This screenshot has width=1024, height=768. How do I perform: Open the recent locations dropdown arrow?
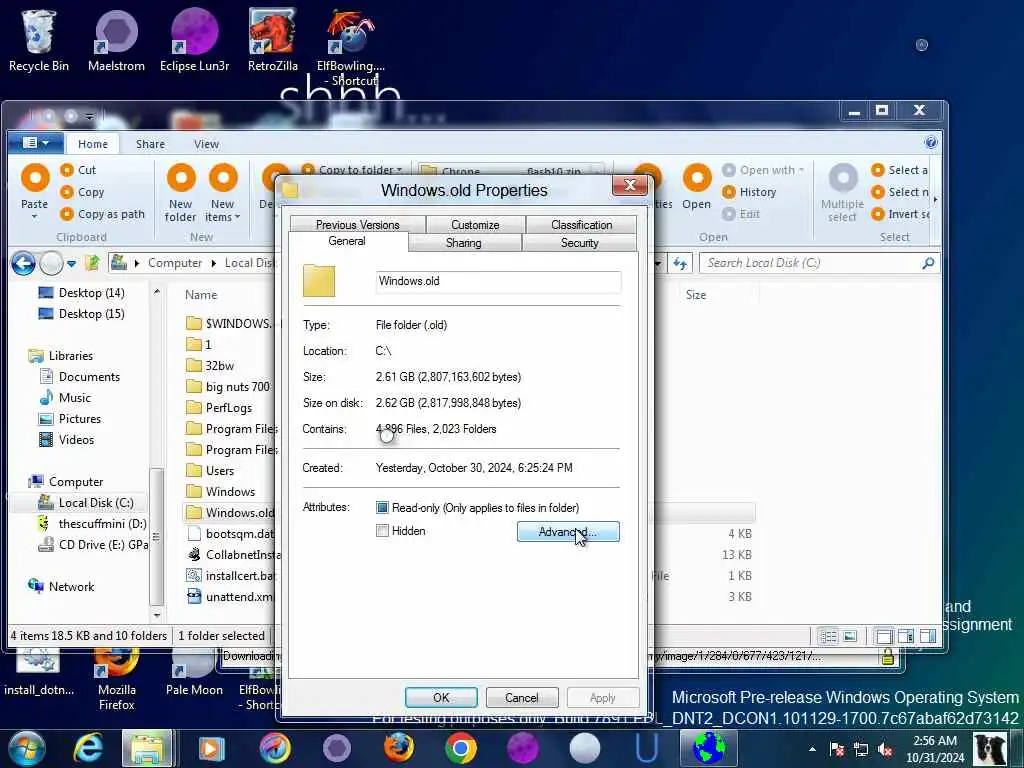coord(71,264)
